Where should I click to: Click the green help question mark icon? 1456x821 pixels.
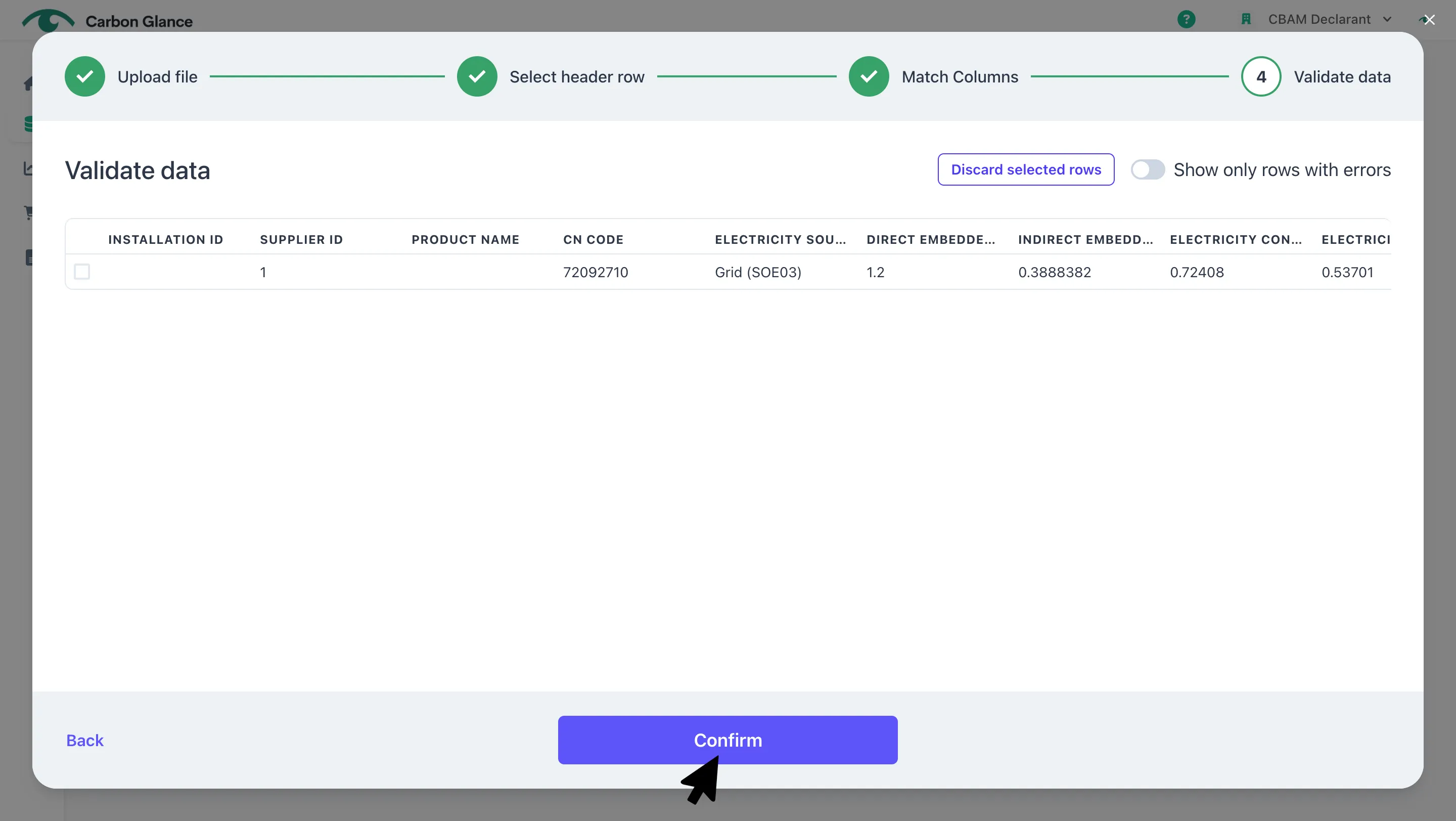[x=1186, y=19]
